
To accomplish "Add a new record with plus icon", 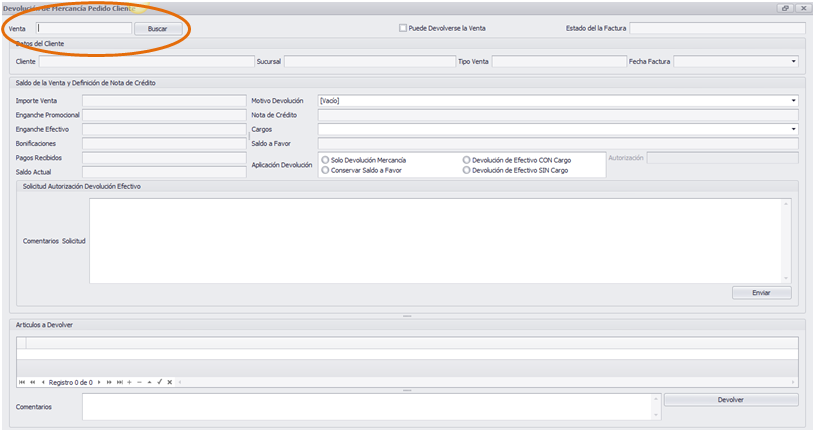I will [129, 382].
